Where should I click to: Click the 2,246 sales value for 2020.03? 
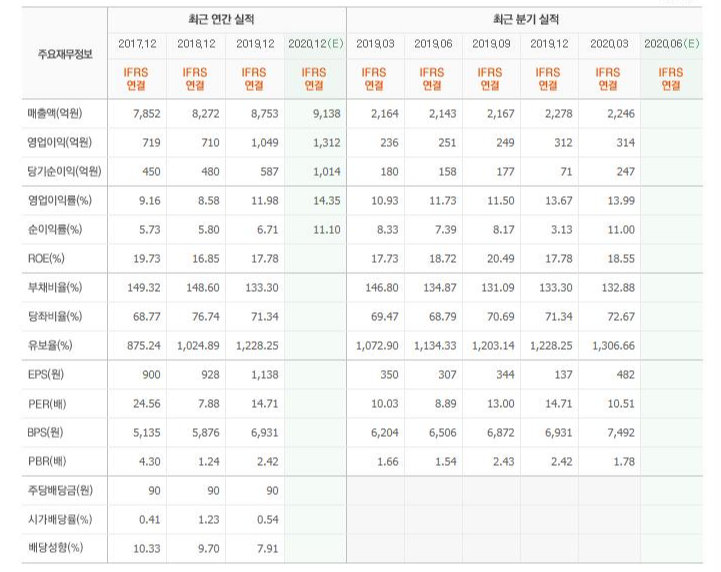[x=621, y=114]
